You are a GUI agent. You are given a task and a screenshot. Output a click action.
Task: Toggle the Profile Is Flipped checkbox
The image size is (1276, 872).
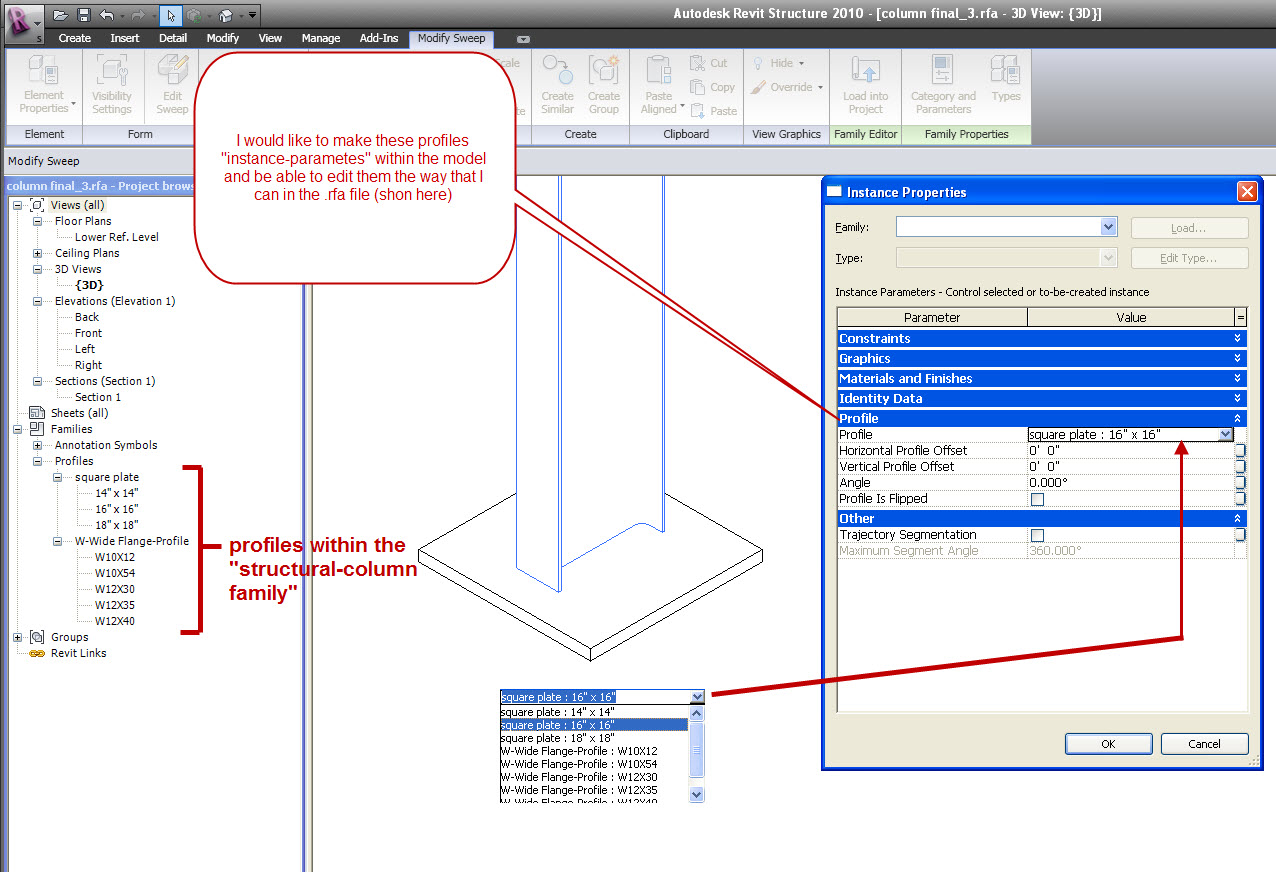click(x=1037, y=499)
